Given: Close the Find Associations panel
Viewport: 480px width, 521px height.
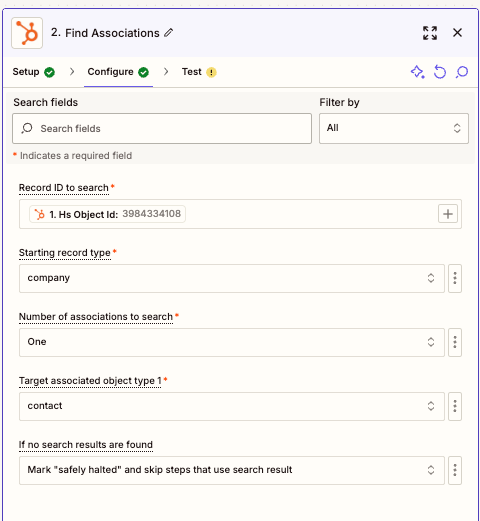Looking at the screenshot, I should 458,33.
